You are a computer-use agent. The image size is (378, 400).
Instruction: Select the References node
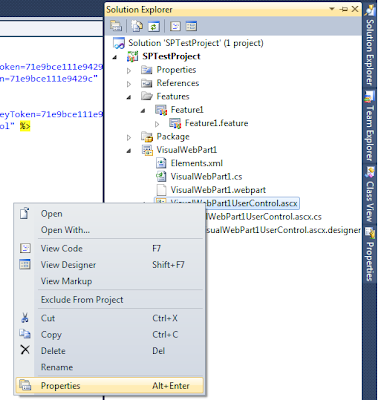click(178, 83)
